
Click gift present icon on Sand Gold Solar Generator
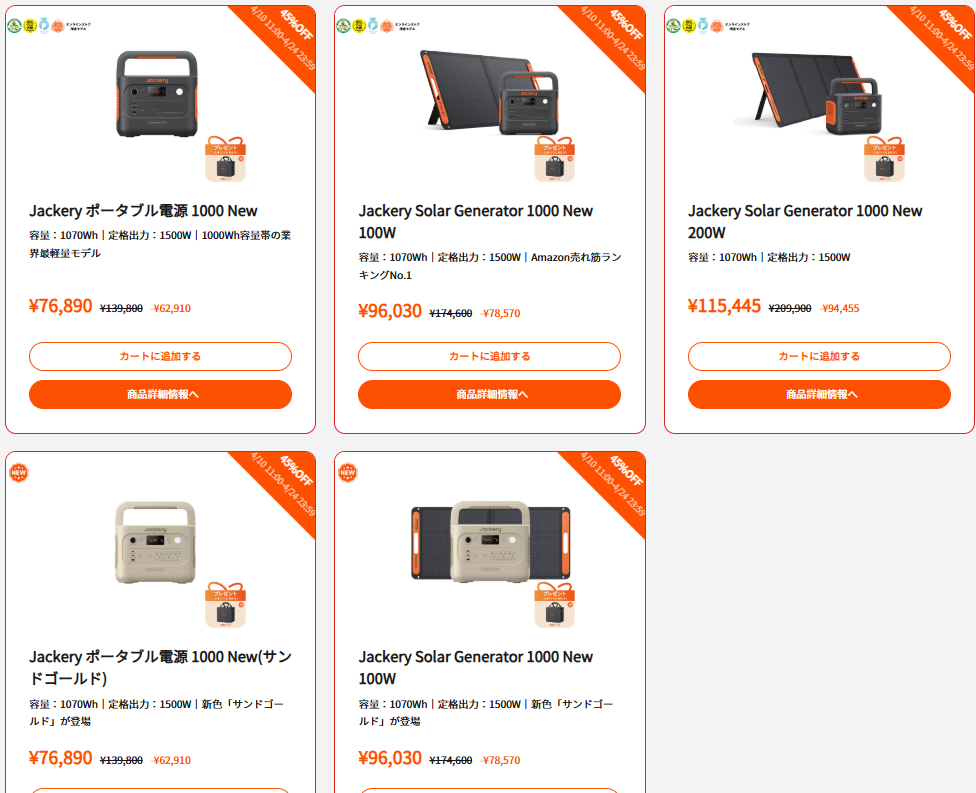pyautogui.click(x=555, y=605)
